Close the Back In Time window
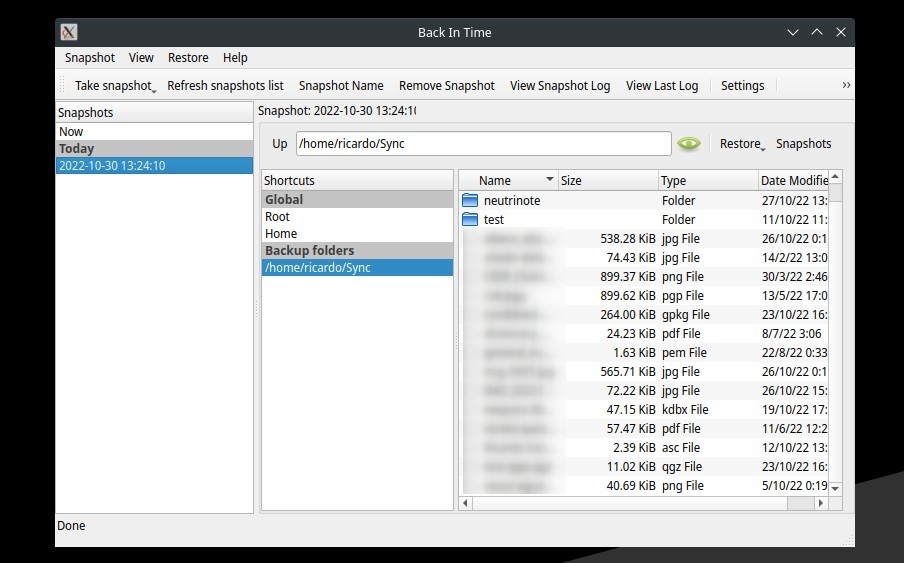 coord(841,32)
